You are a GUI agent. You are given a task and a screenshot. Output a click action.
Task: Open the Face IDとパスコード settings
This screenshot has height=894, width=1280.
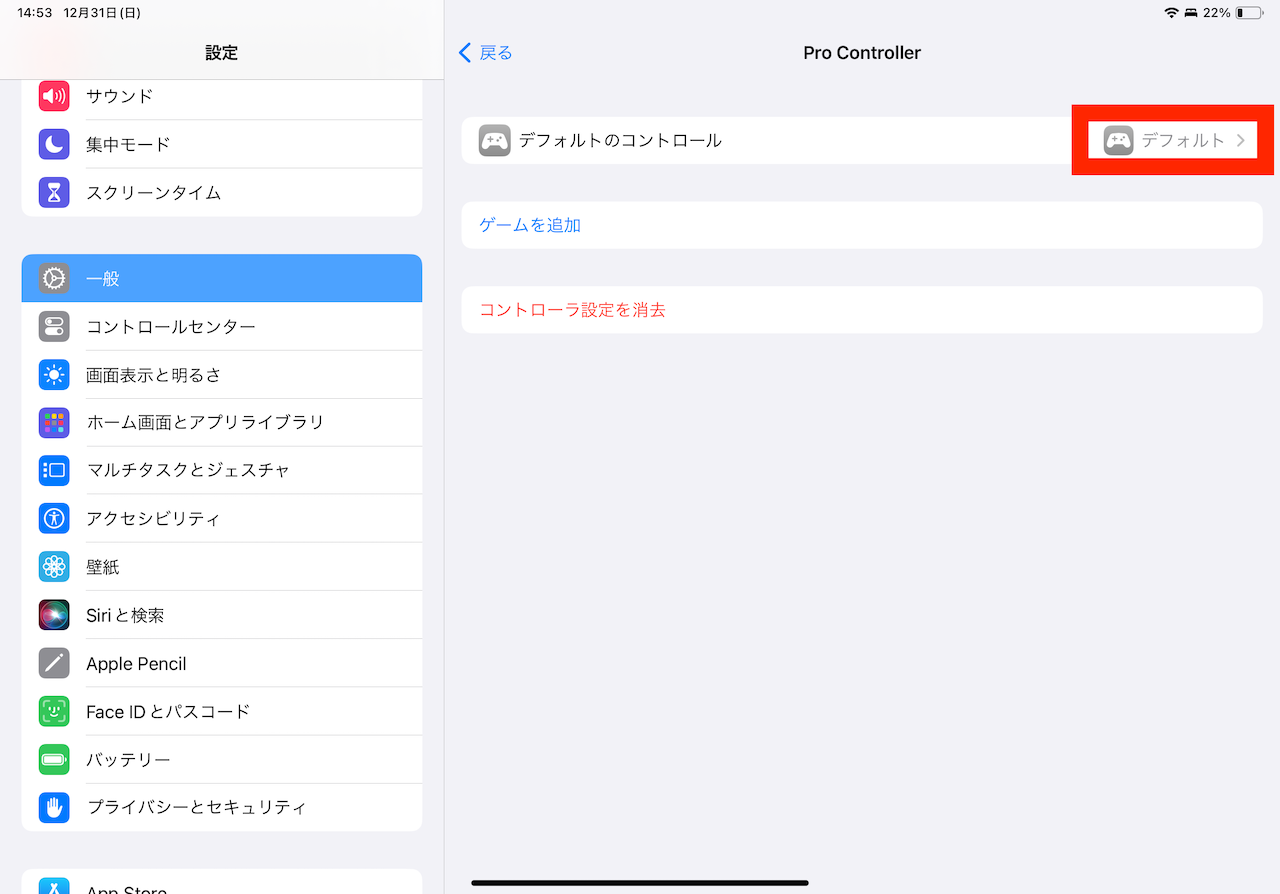(x=222, y=711)
